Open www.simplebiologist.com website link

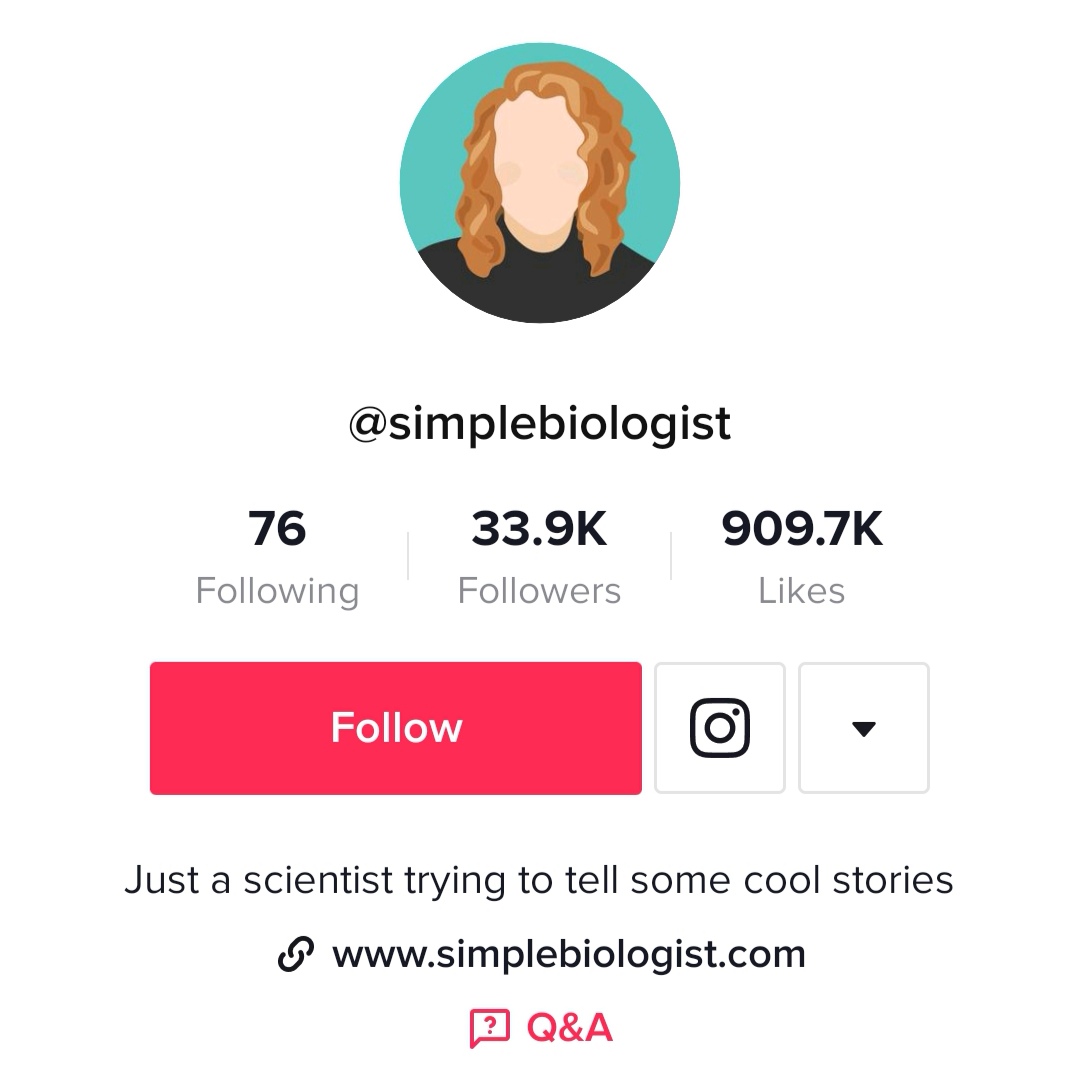pyautogui.click(x=571, y=953)
